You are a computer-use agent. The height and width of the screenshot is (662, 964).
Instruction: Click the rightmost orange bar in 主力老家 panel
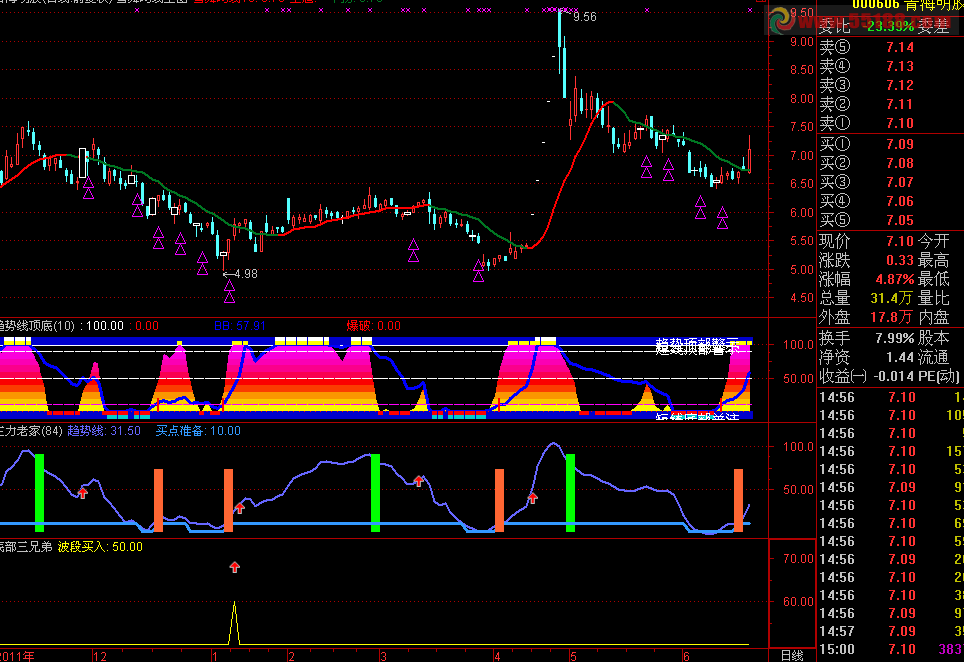[x=739, y=499]
